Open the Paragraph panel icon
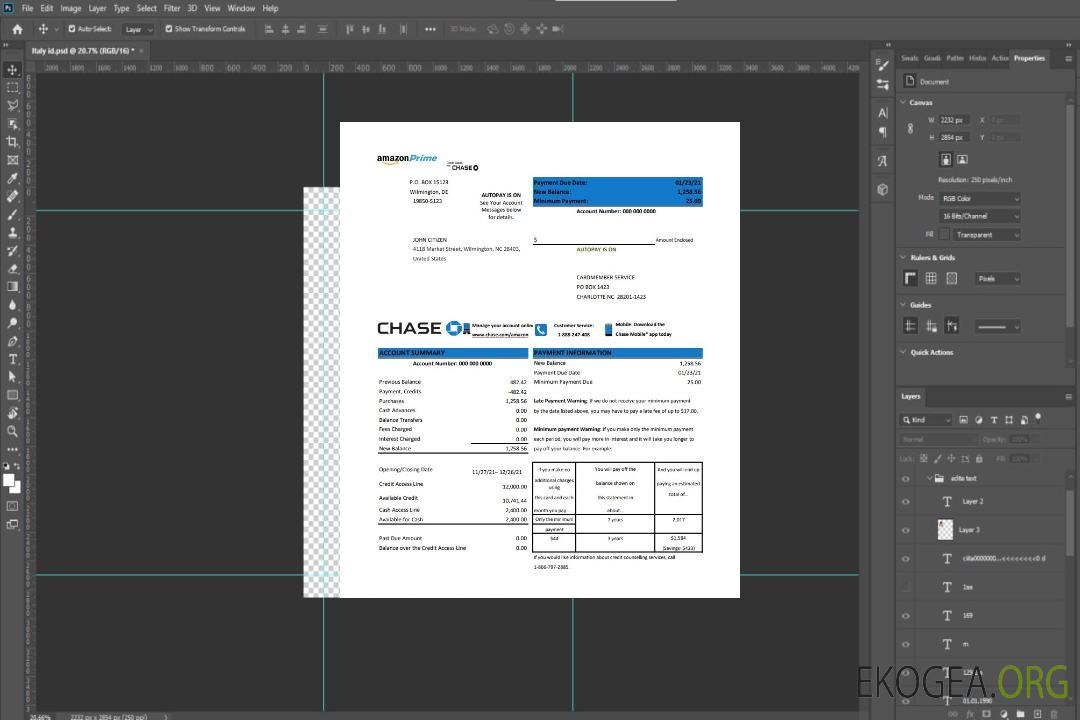The width and height of the screenshot is (1080, 720). tap(883, 132)
